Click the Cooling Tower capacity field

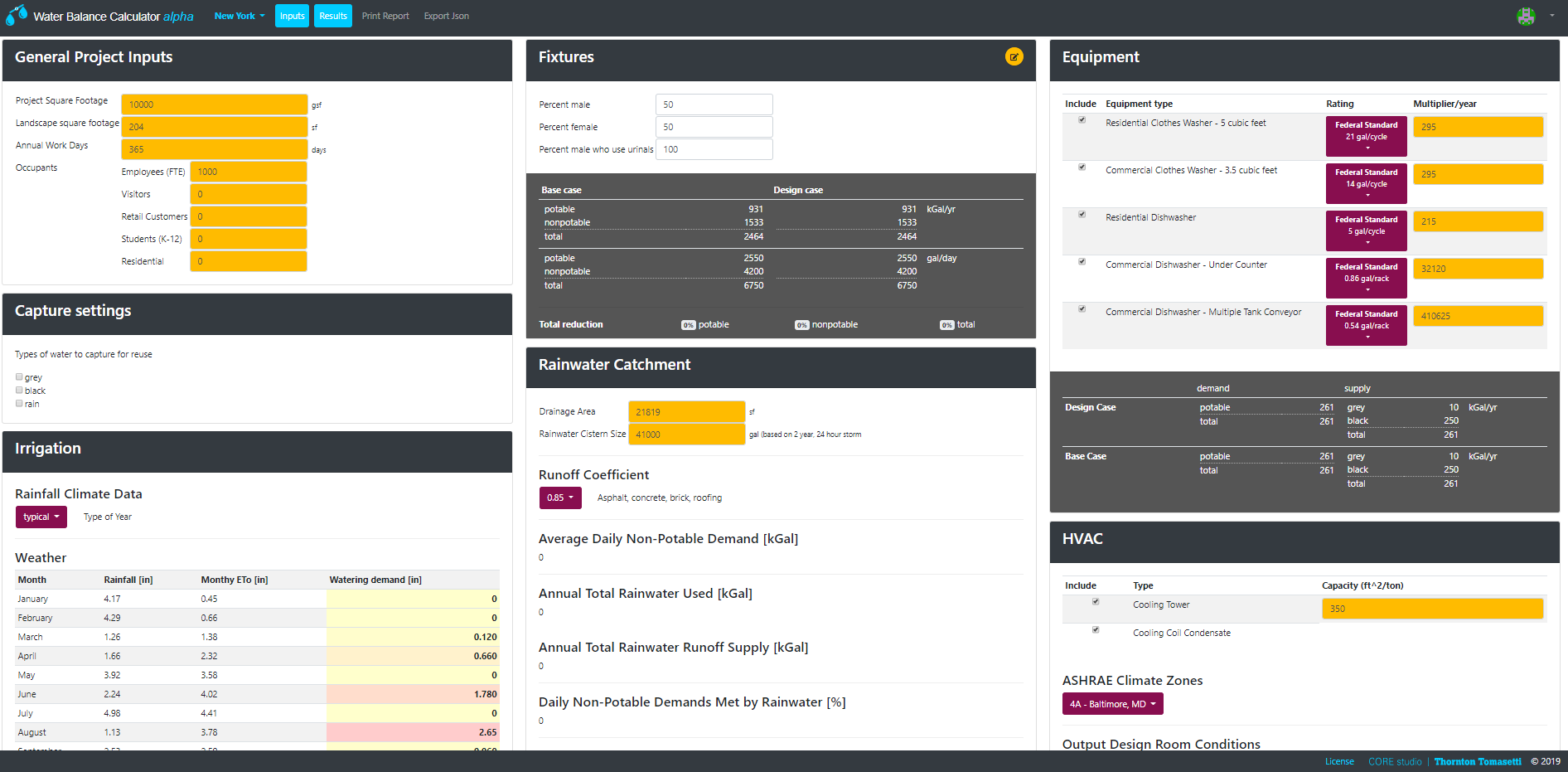[1433, 609]
